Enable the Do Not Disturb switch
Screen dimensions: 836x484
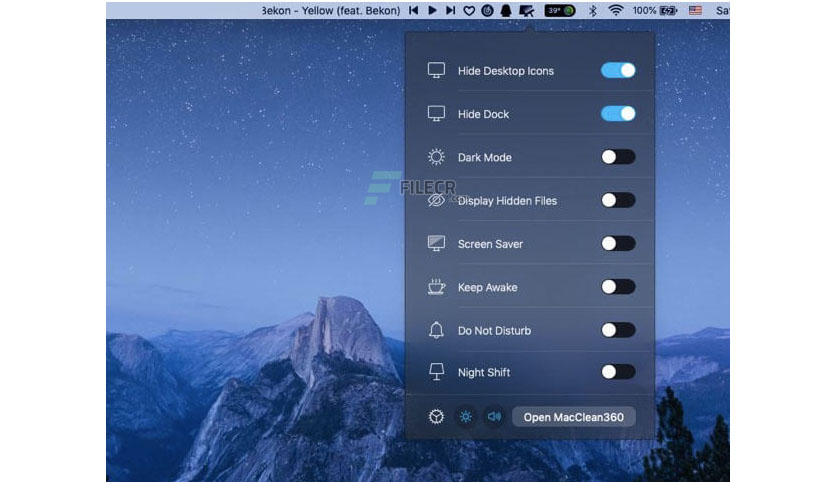point(618,330)
